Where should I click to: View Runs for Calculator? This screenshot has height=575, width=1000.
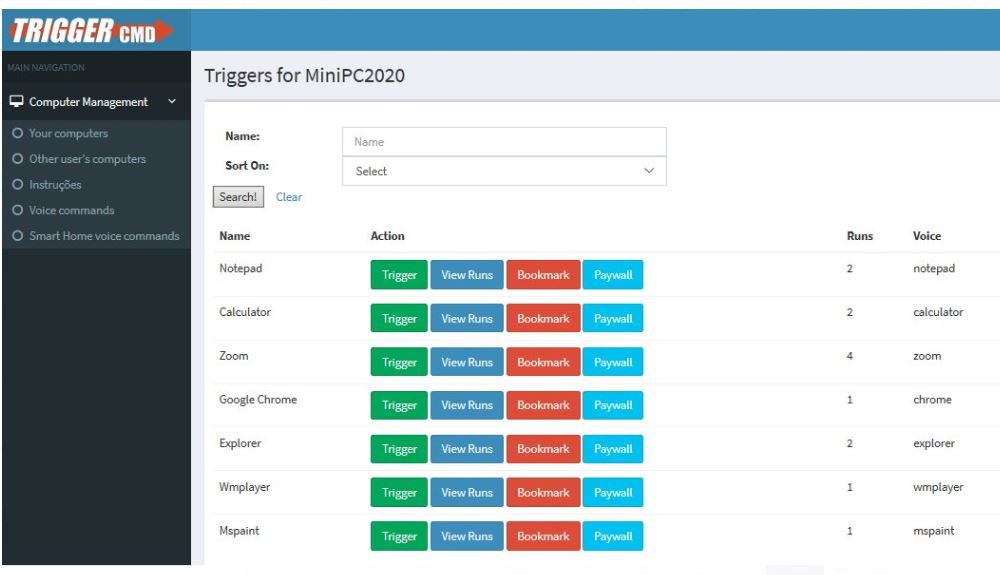[467, 318]
